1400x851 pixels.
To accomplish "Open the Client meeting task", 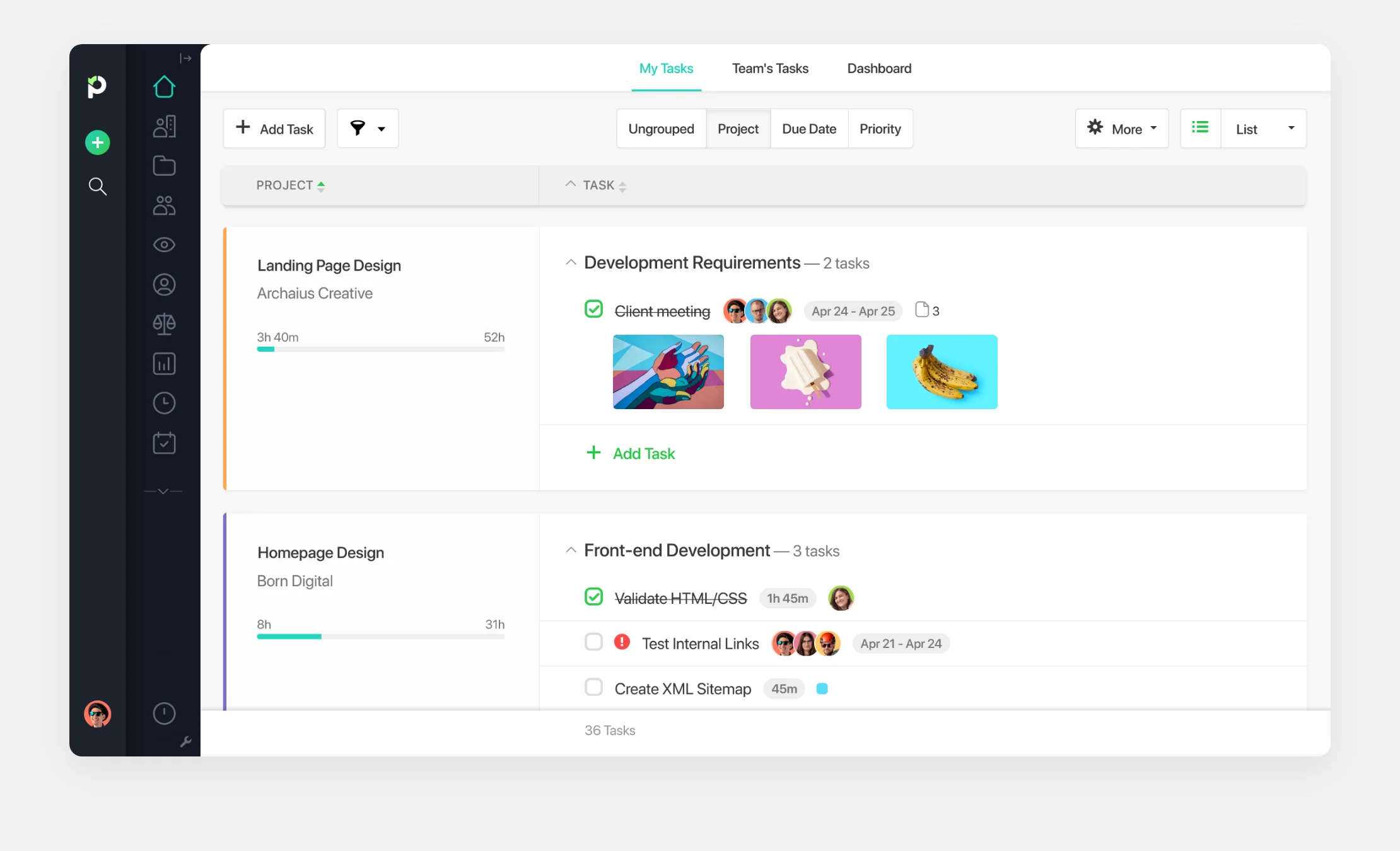I will (662, 311).
